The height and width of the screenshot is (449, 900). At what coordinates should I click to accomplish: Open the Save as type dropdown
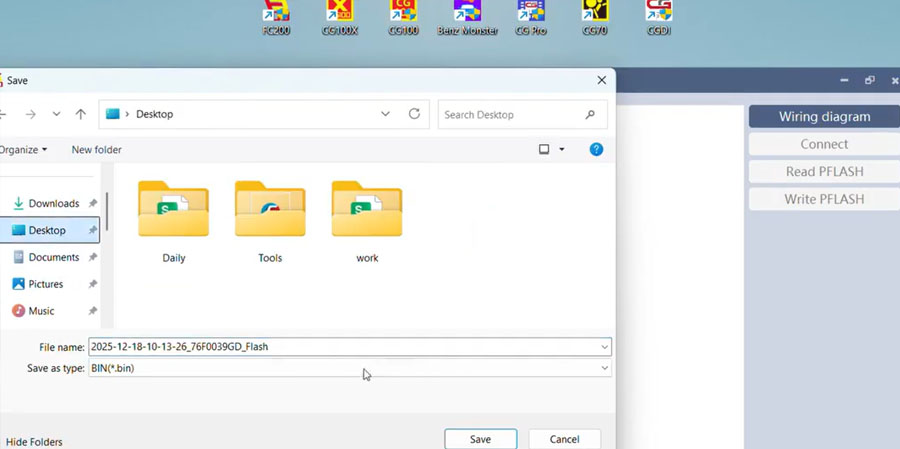tap(604, 369)
